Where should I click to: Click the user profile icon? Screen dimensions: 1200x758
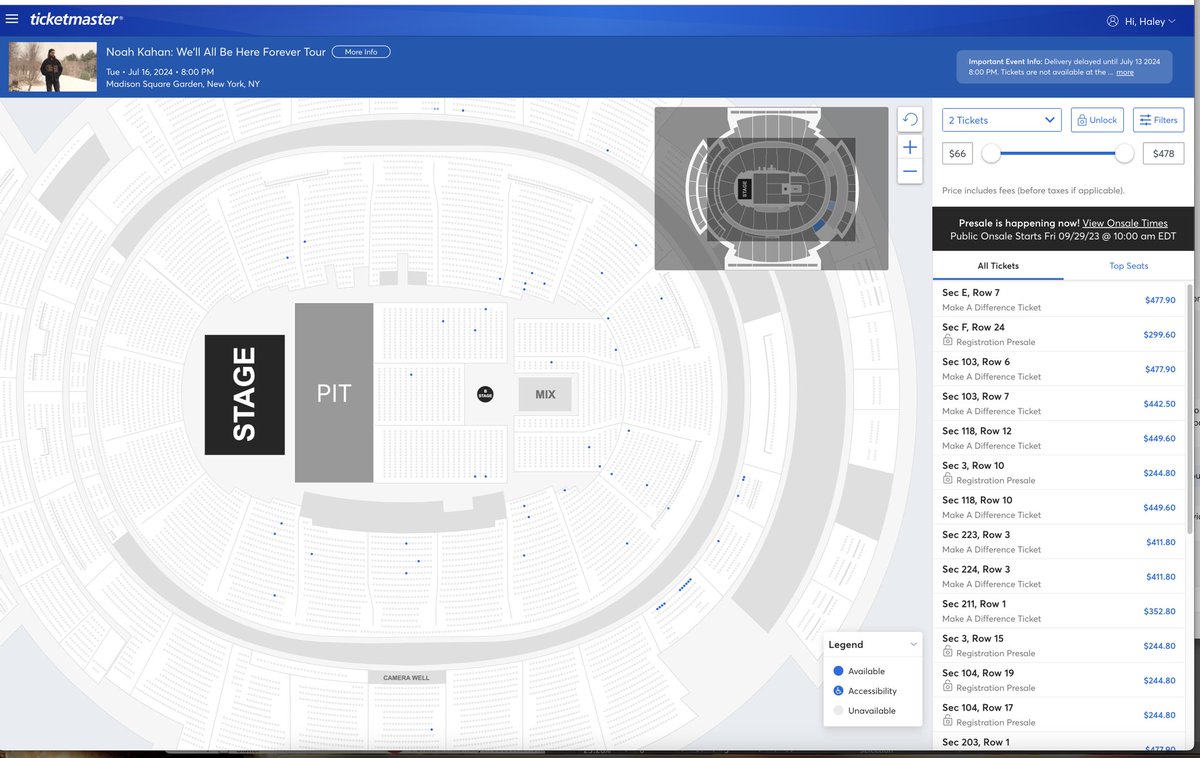1112,20
